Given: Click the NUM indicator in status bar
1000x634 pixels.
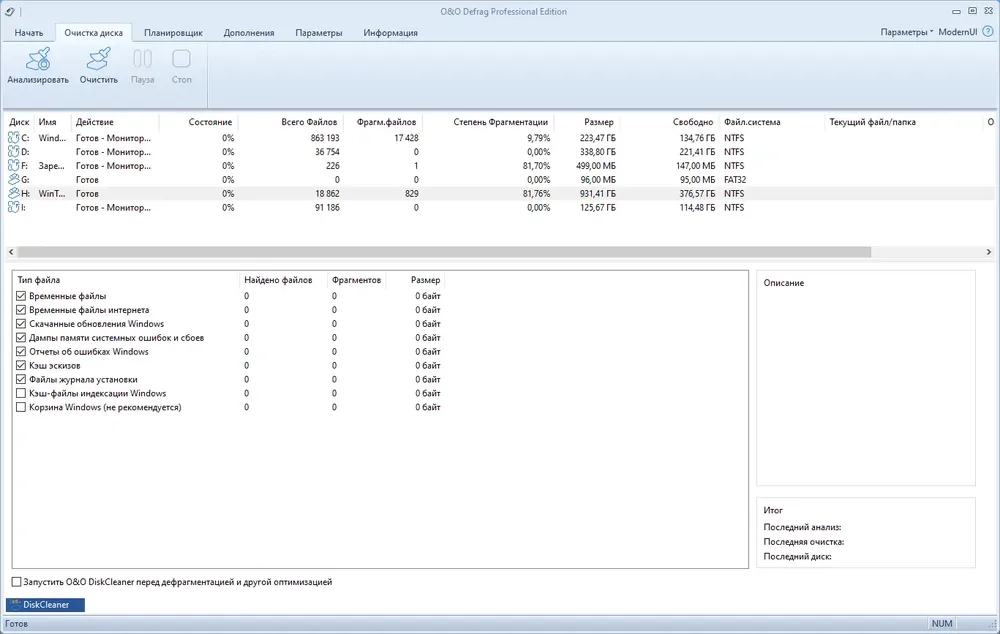Looking at the screenshot, I should tap(941, 624).
